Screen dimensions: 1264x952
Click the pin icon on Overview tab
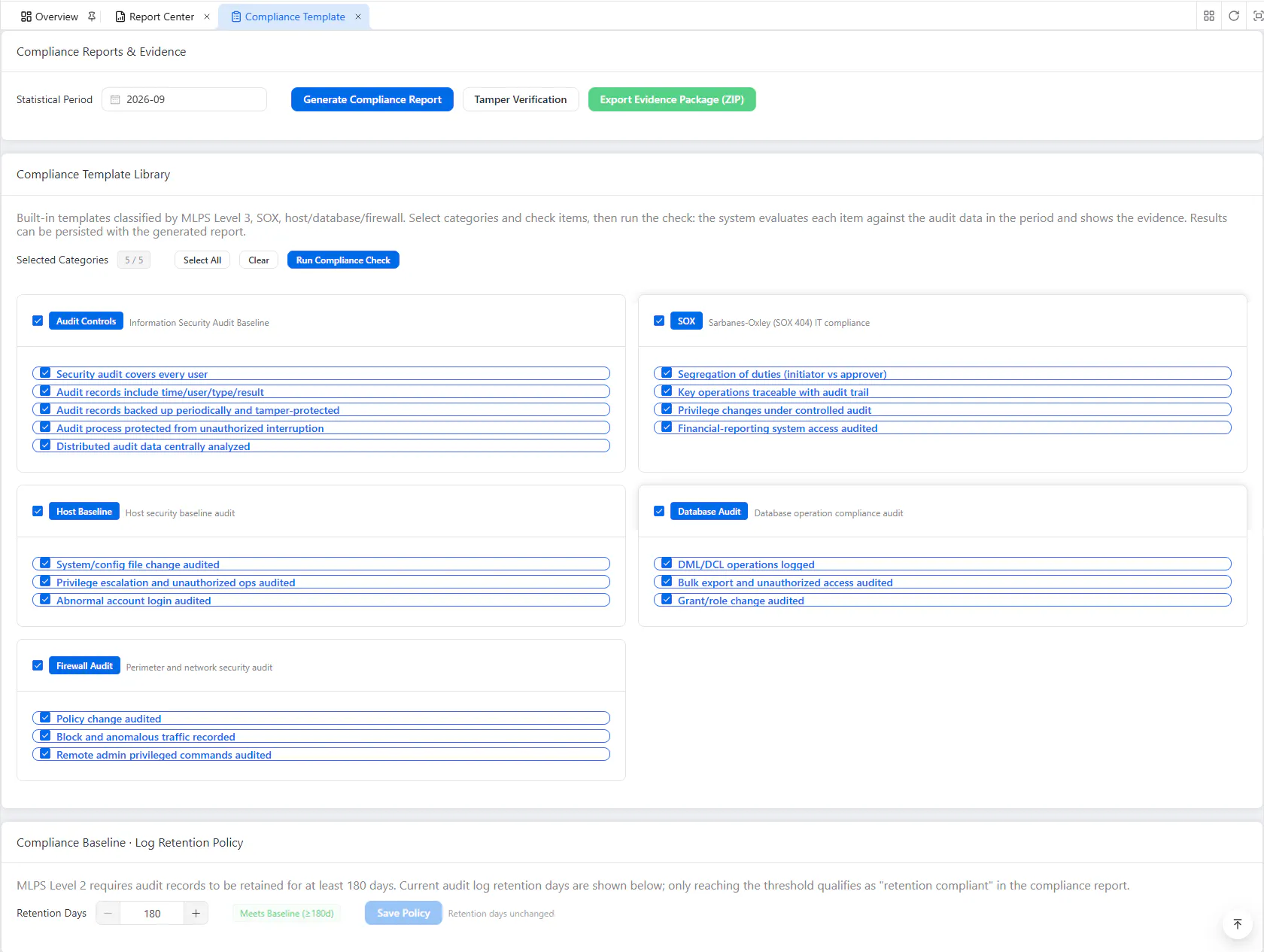[92, 17]
